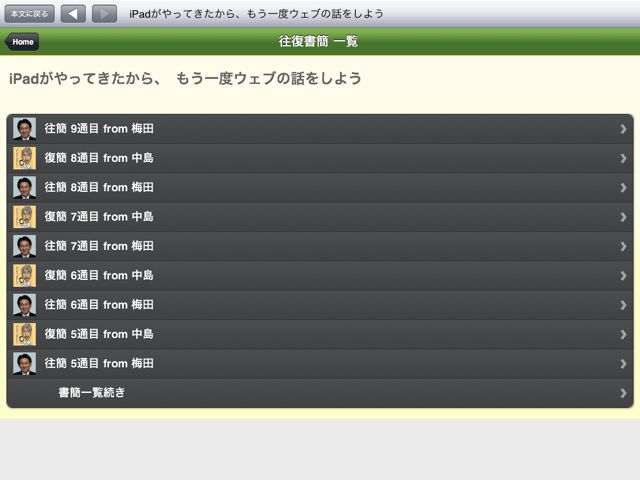This screenshot has width=640, height=480.
Task: Chevron on 往簡 5通目 from 梅田 row
Action: [x=623, y=364]
